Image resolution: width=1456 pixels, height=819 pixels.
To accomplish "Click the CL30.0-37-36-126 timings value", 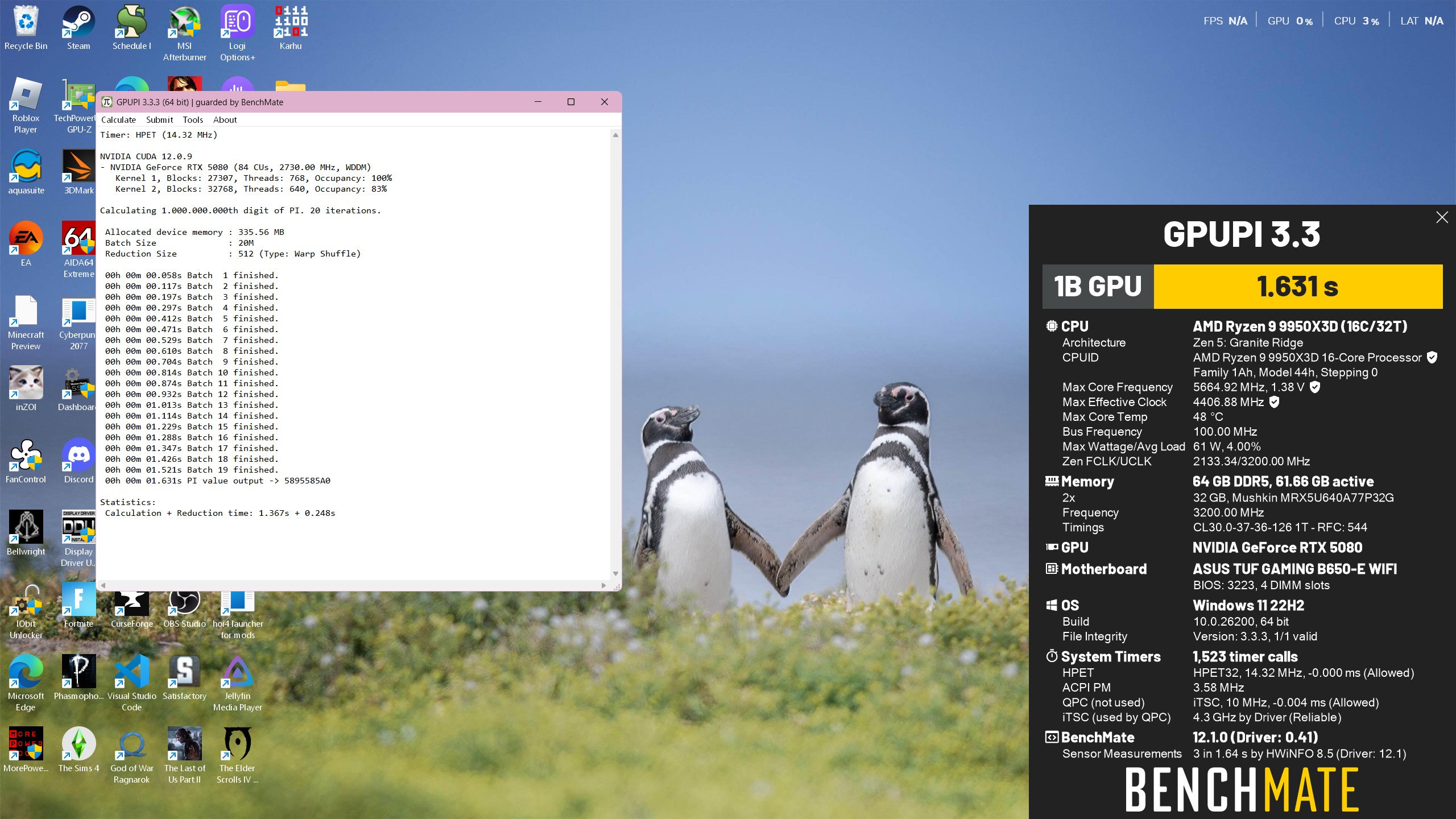I will pos(1280,527).
